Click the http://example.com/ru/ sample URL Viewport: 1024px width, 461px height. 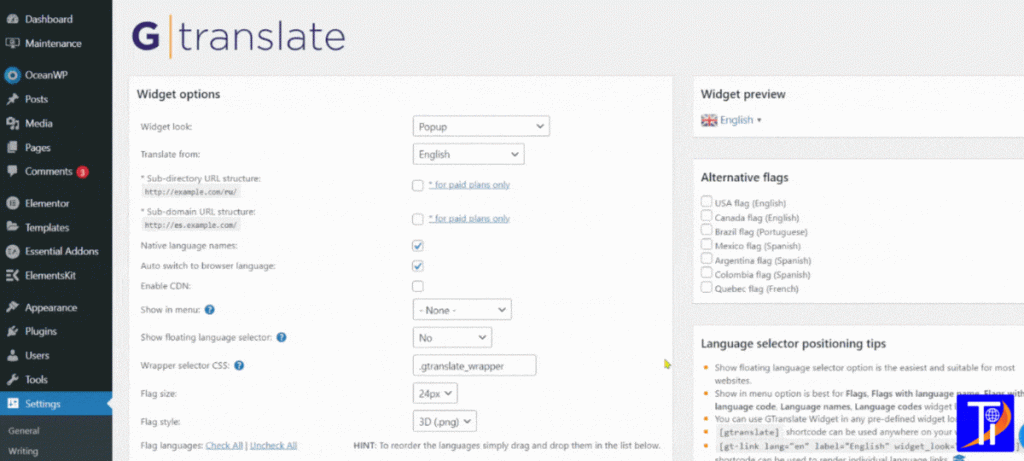tap(191, 191)
